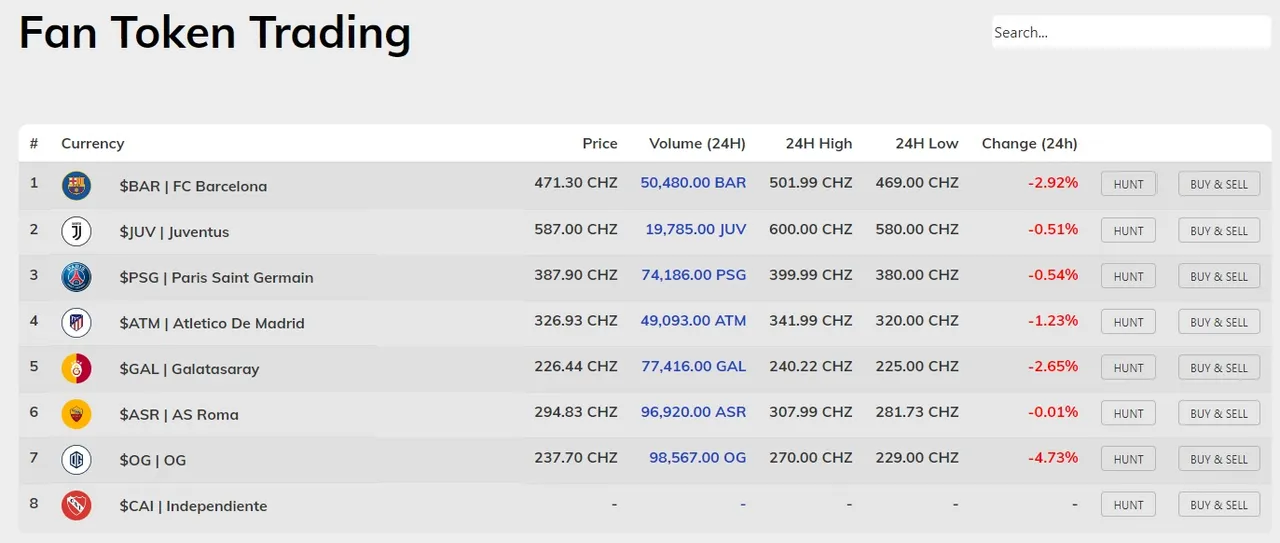Image resolution: width=1280 pixels, height=543 pixels.
Task: Open Buy & Sell for Juventus
Action: point(1219,230)
